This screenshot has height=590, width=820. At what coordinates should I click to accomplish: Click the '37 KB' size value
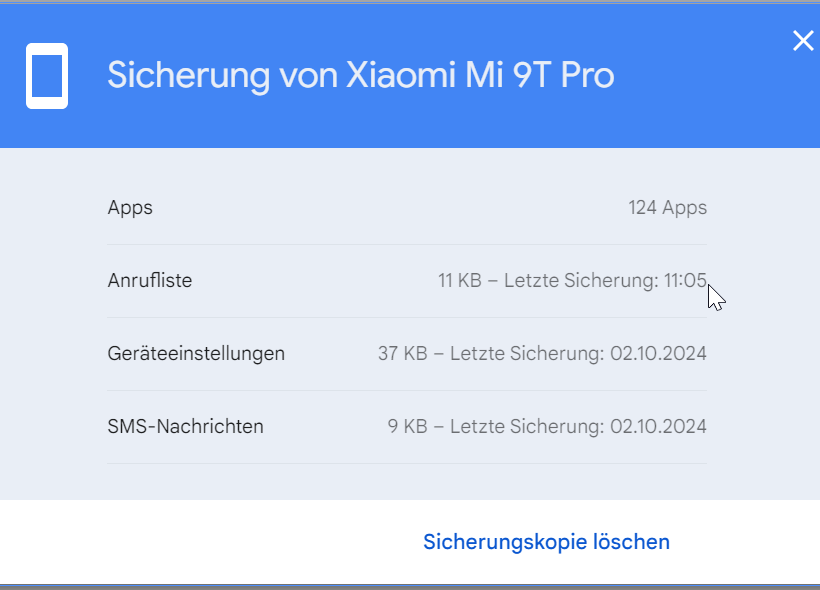pyautogui.click(x=403, y=354)
